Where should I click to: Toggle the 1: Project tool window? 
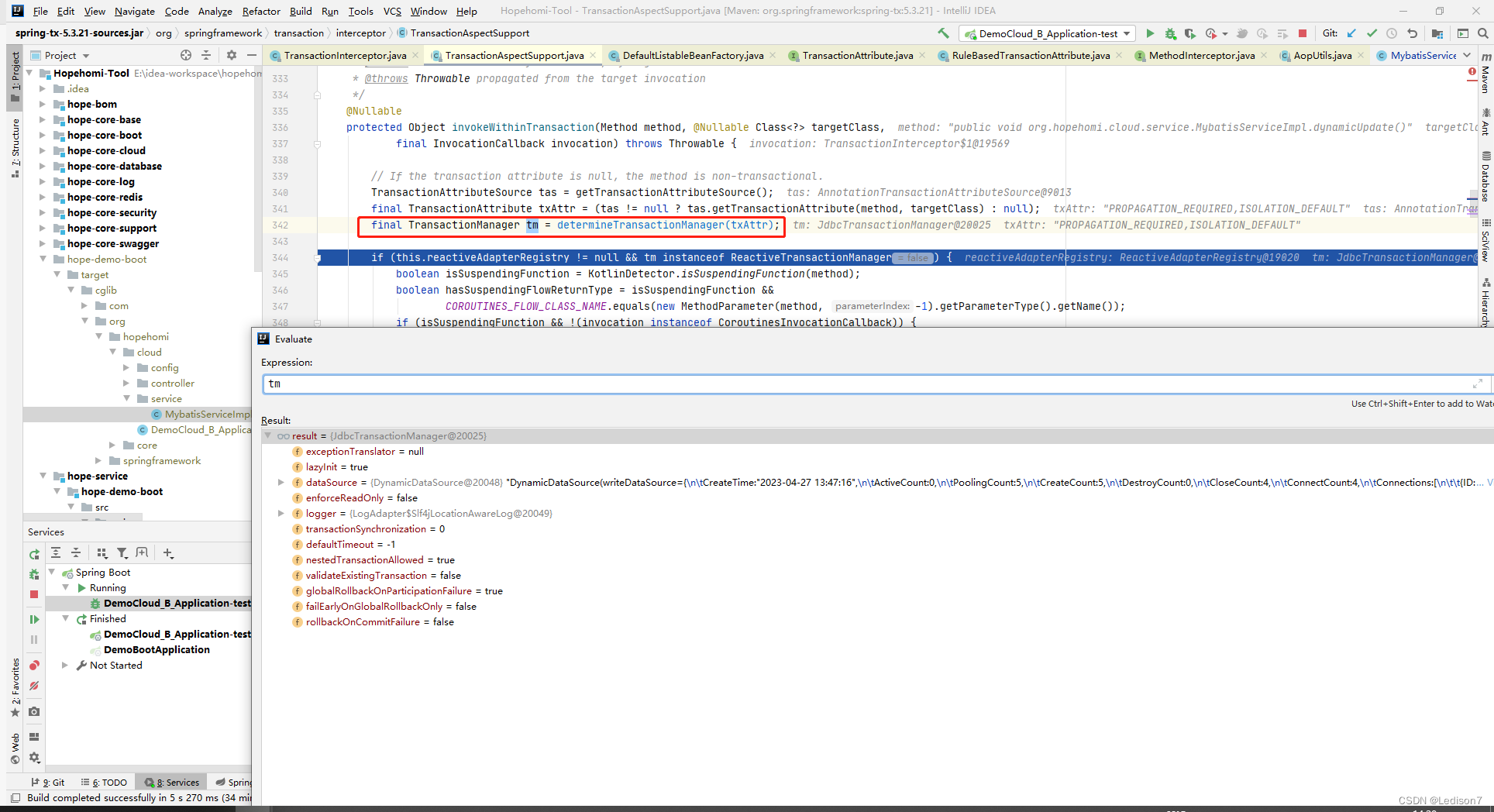pyautogui.click(x=15, y=76)
